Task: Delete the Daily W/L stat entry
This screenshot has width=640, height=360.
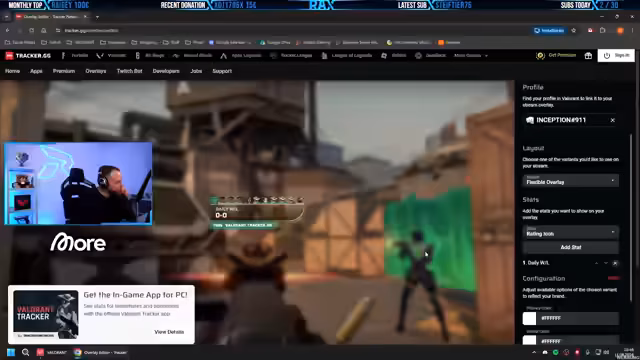Action: tap(615, 263)
